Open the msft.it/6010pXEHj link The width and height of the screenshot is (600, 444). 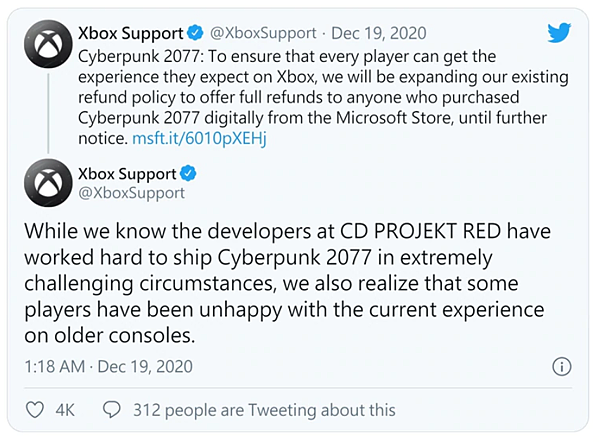(x=199, y=138)
